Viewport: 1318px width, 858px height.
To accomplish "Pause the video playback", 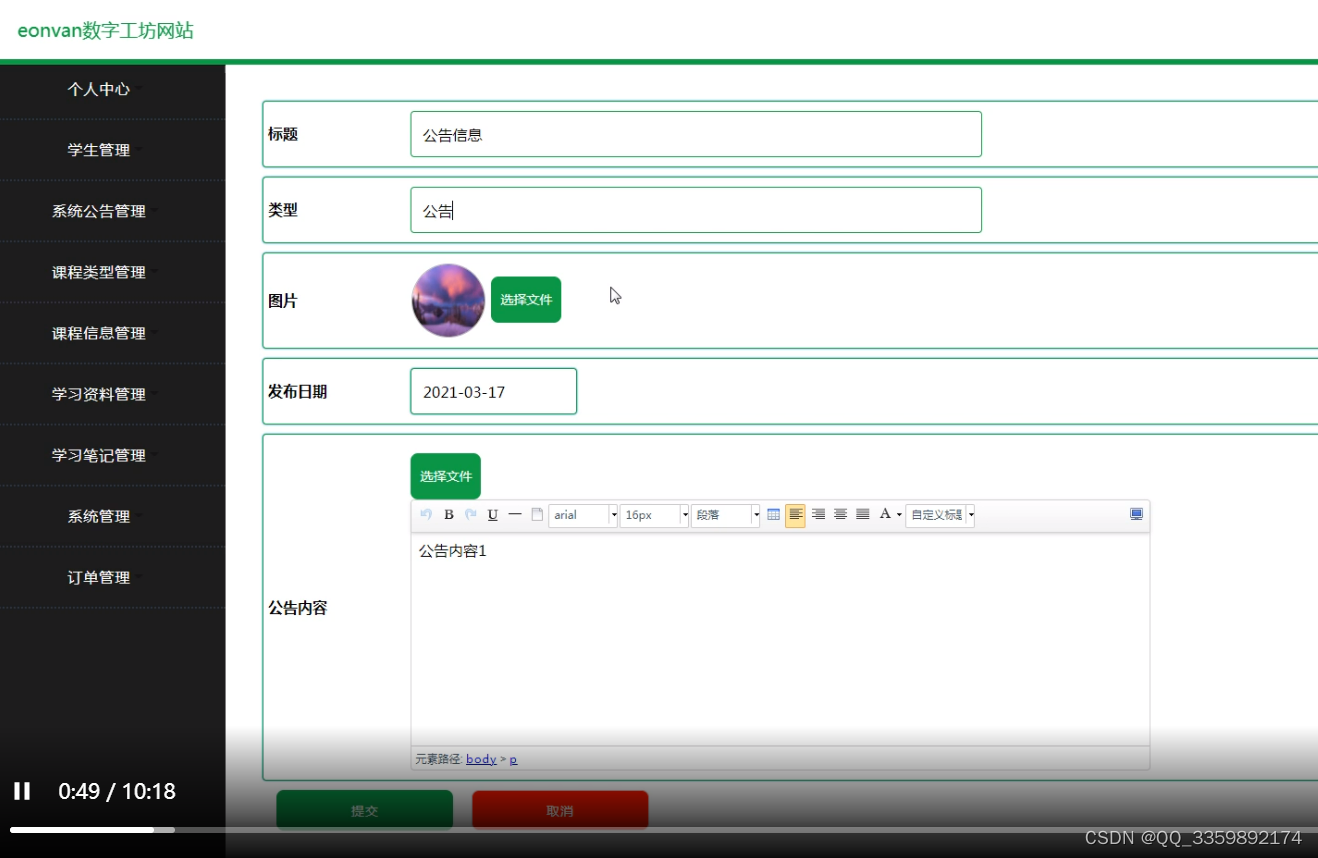I will (22, 792).
